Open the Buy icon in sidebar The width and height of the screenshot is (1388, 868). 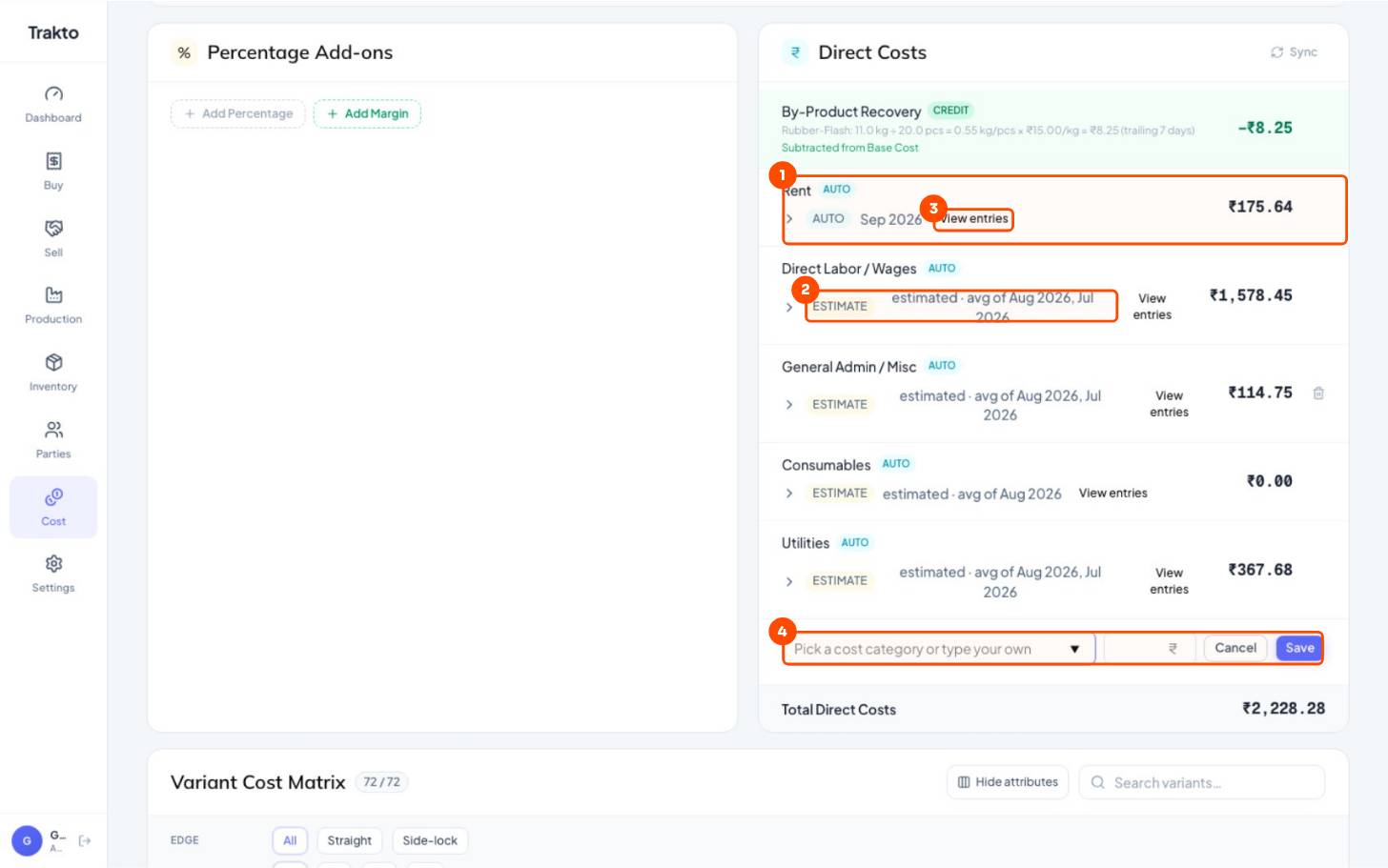coord(53,161)
